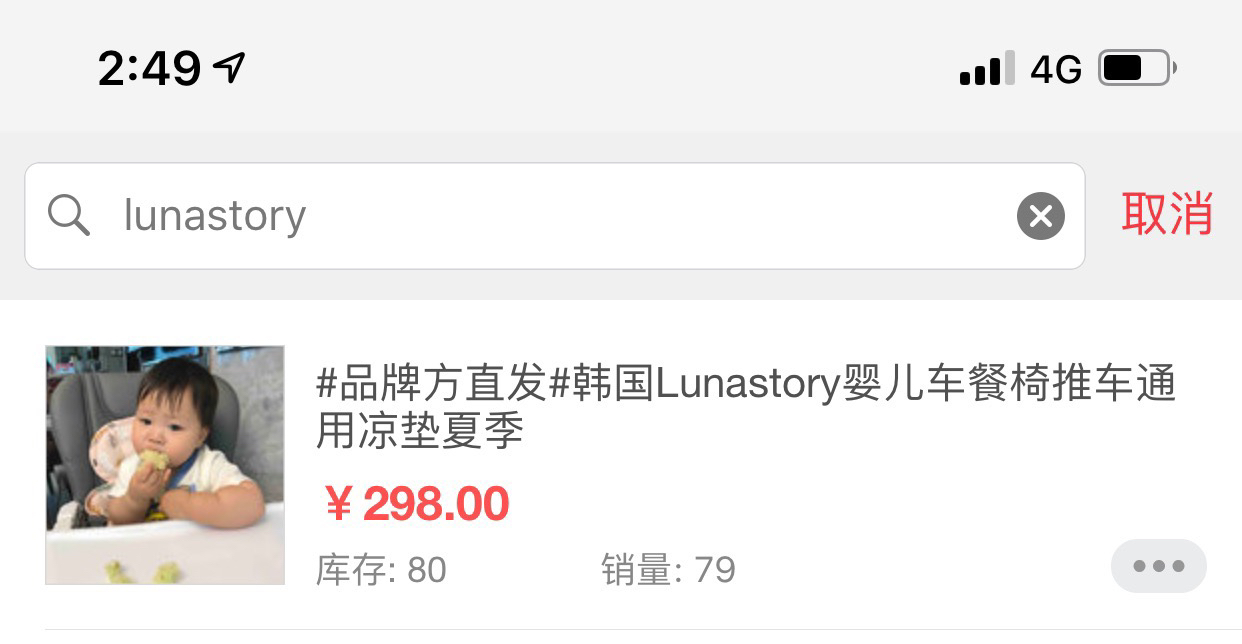
Task: Tap the second title line 用凉垫夏季
Action: [420, 431]
